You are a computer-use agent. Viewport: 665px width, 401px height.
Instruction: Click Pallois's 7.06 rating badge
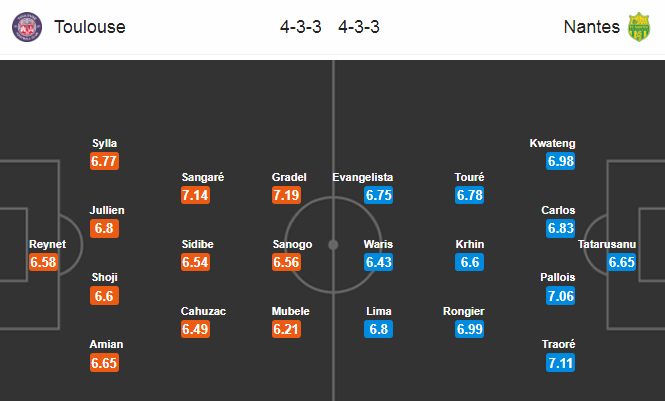coord(560,296)
